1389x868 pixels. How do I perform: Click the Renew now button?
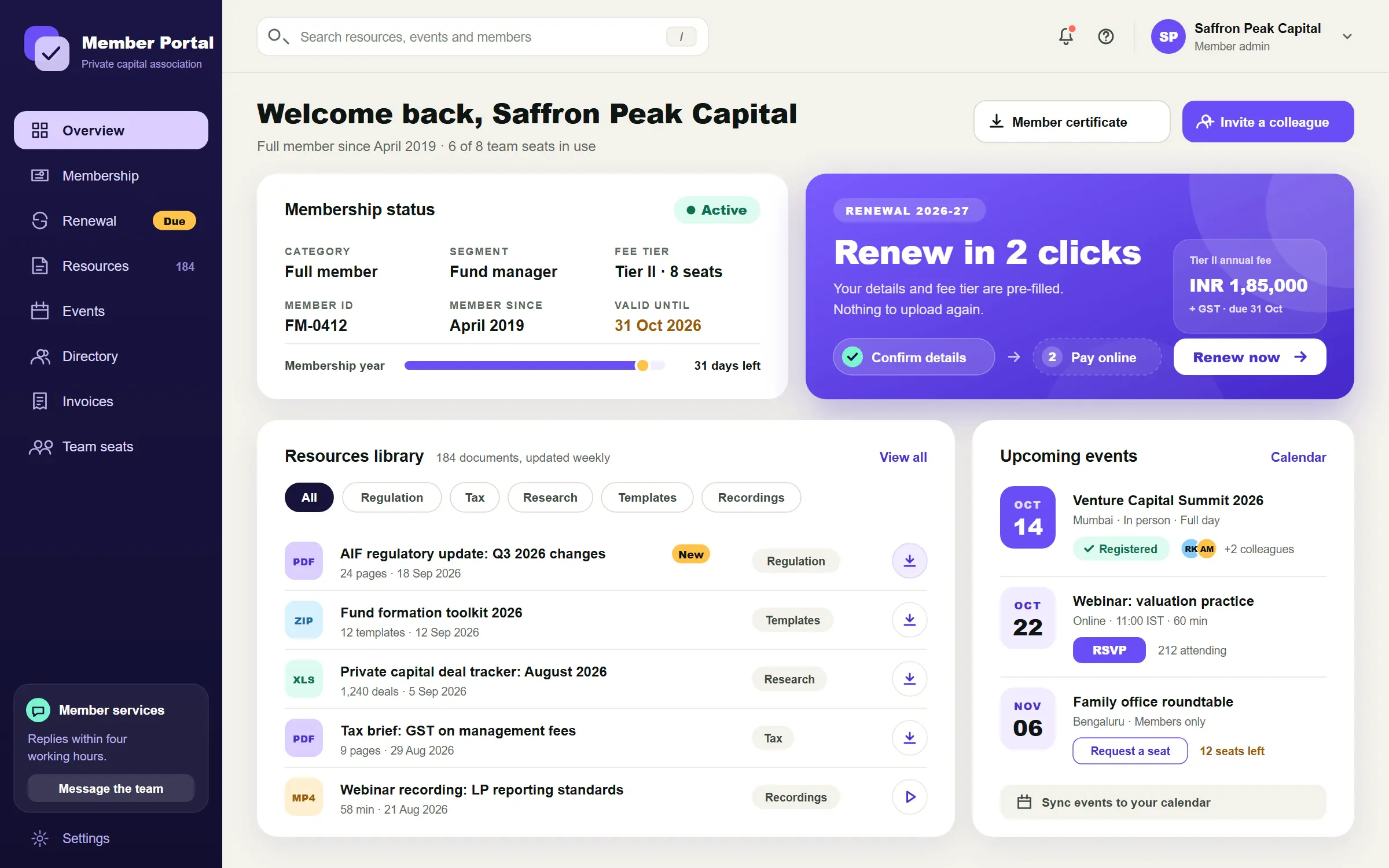[x=1250, y=357]
